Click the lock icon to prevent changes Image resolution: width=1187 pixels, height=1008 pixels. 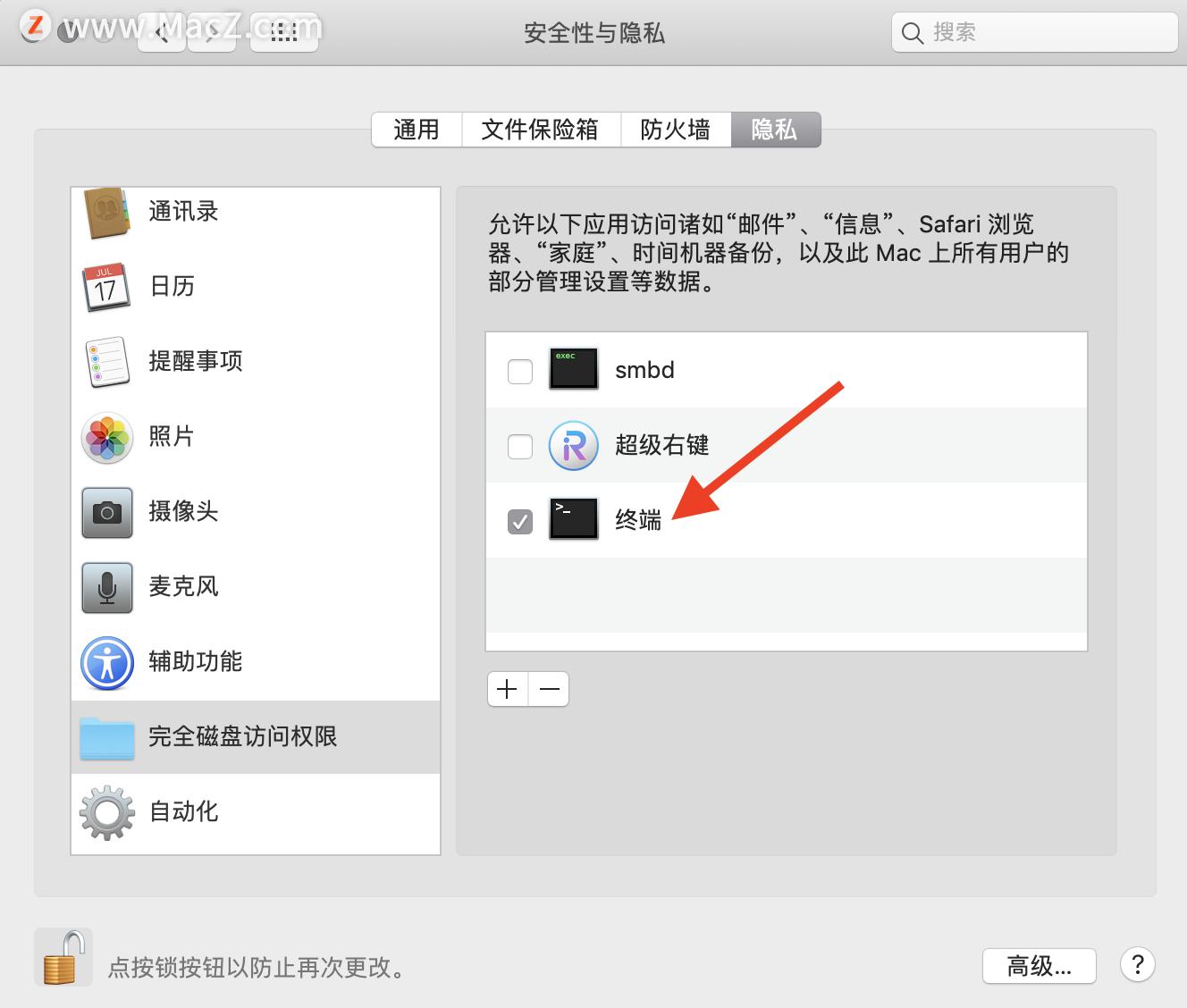pos(63,956)
